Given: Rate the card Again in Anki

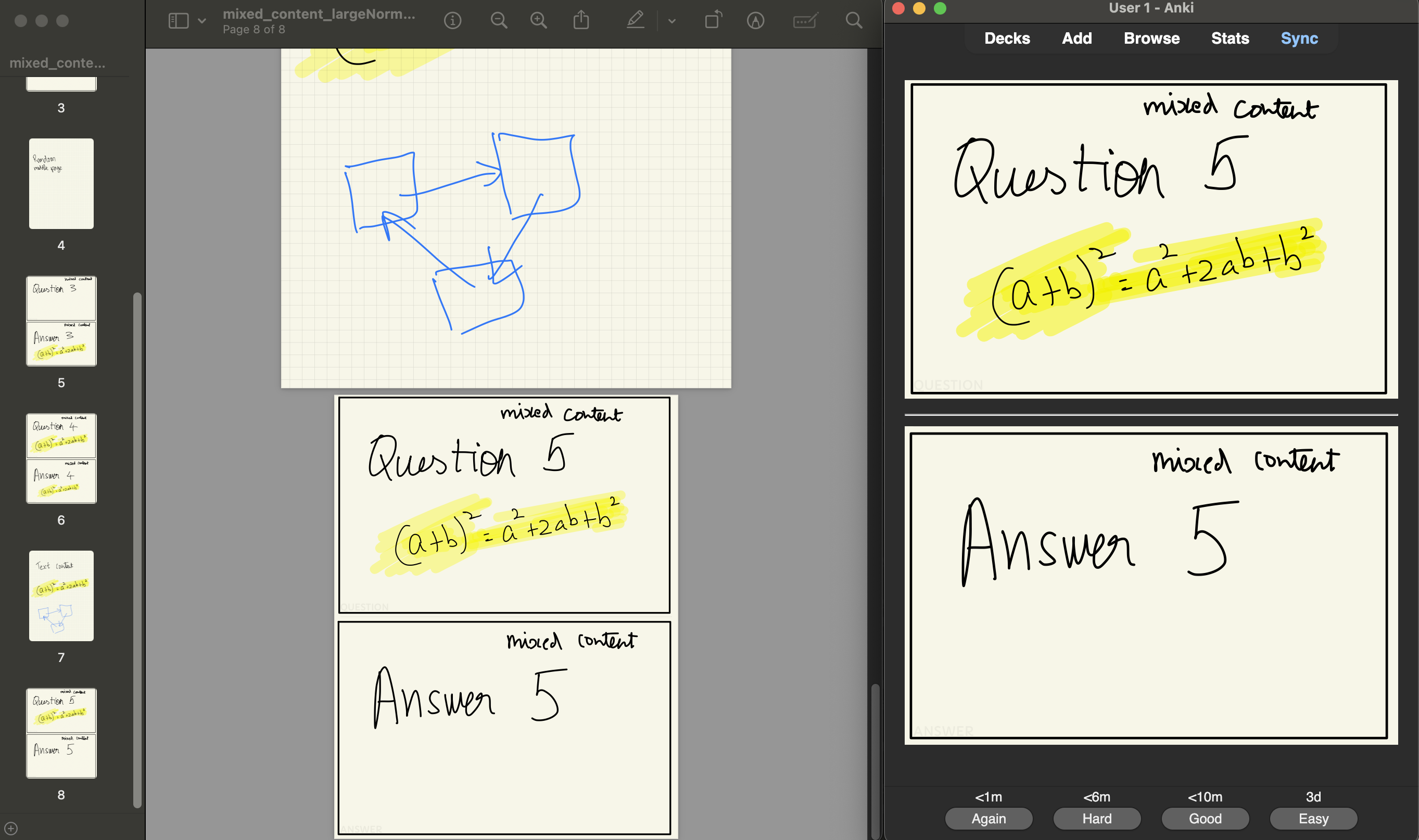Looking at the screenshot, I should 989,819.
